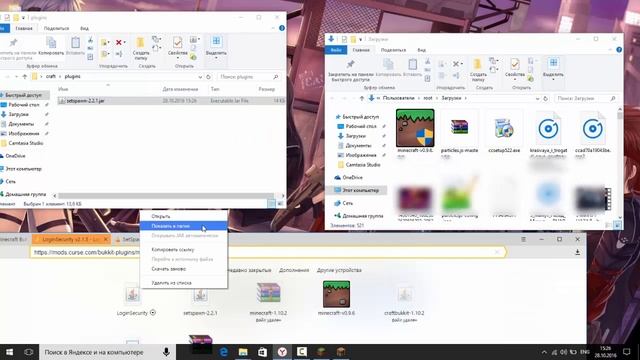The image size is (640, 360).
Task: Open Свойства in Загрузки window ribbon
Action: point(515,68)
